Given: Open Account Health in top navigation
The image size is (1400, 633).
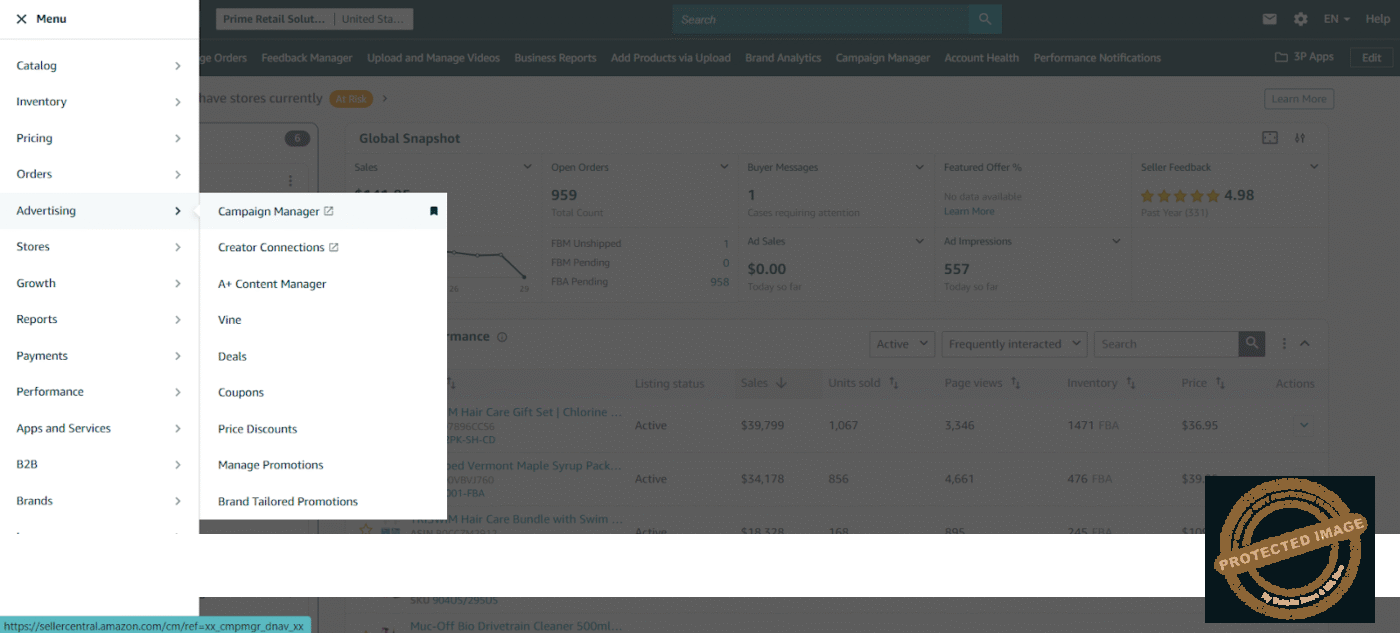Looking at the screenshot, I should click(x=981, y=58).
